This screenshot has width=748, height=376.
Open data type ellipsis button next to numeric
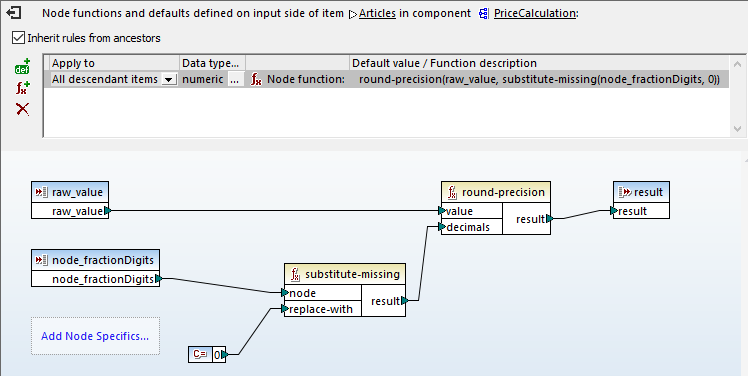click(234, 80)
